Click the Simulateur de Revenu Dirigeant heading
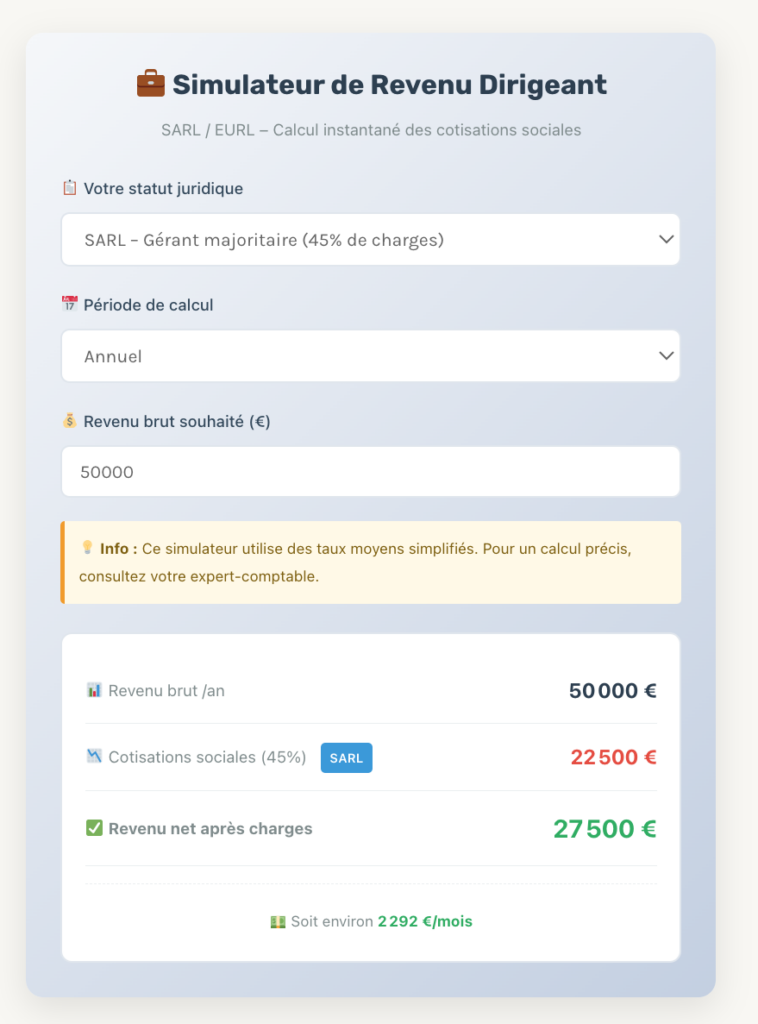 click(389, 85)
